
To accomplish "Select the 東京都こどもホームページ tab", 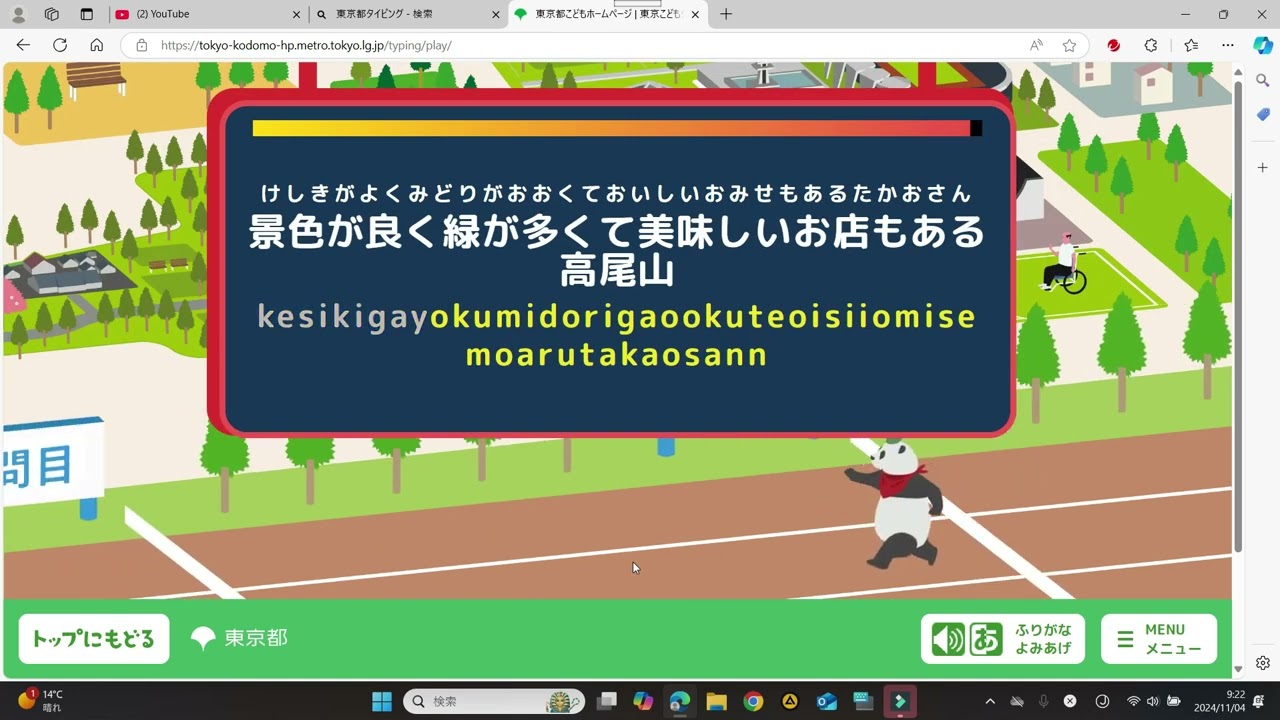I will [608, 14].
